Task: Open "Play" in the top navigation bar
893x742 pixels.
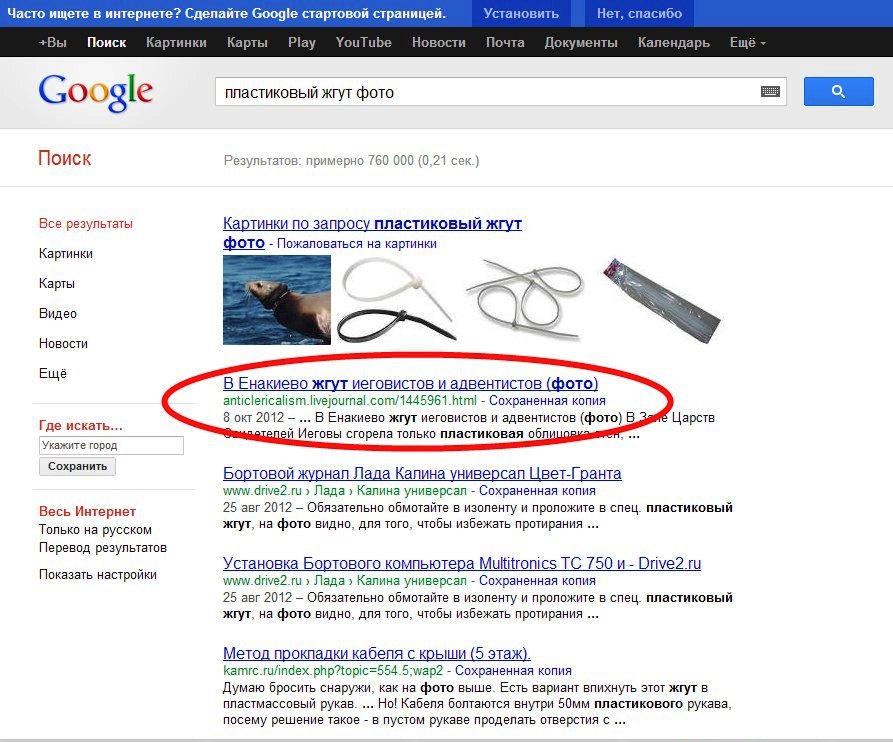Action: click(302, 43)
